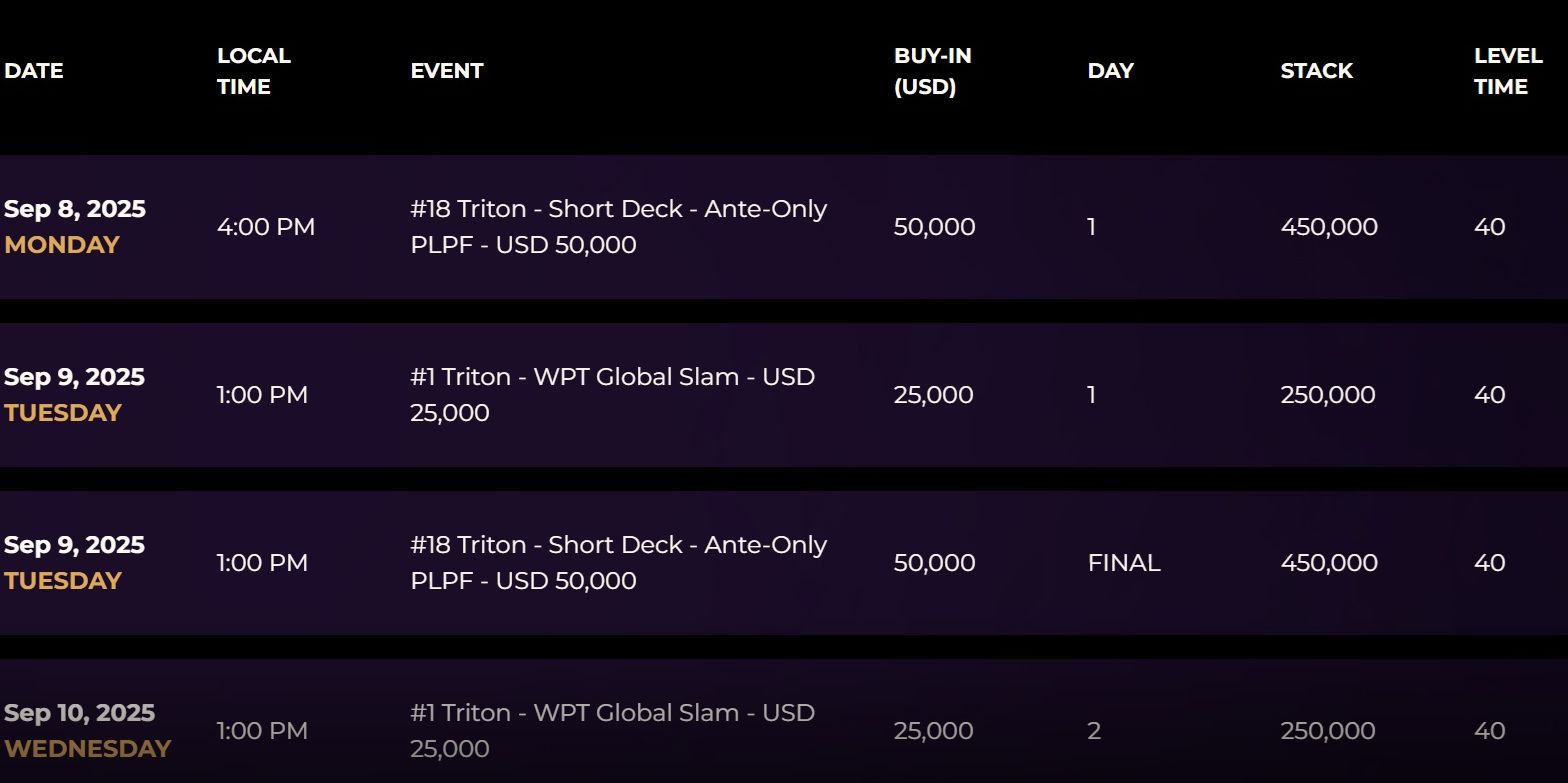
Task: Click the 250,000 stack in Wednesday's row
Action: click(1328, 731)
